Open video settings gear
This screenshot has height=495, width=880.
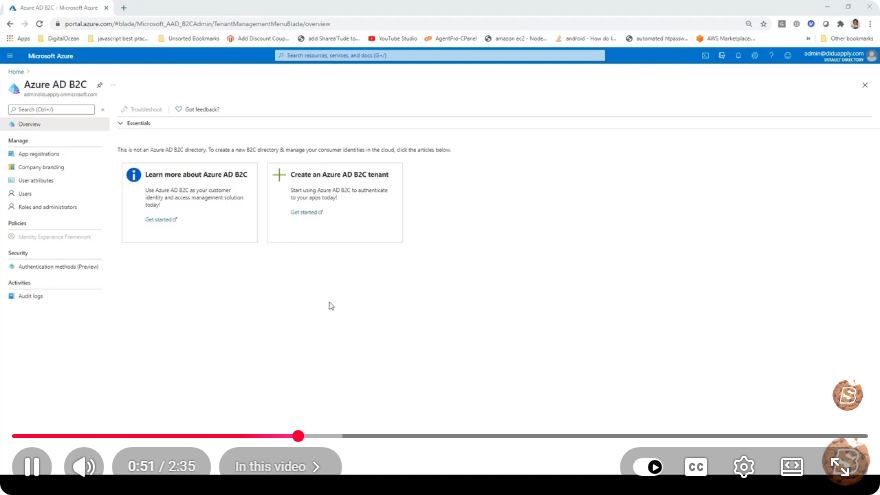click(744, 466)
